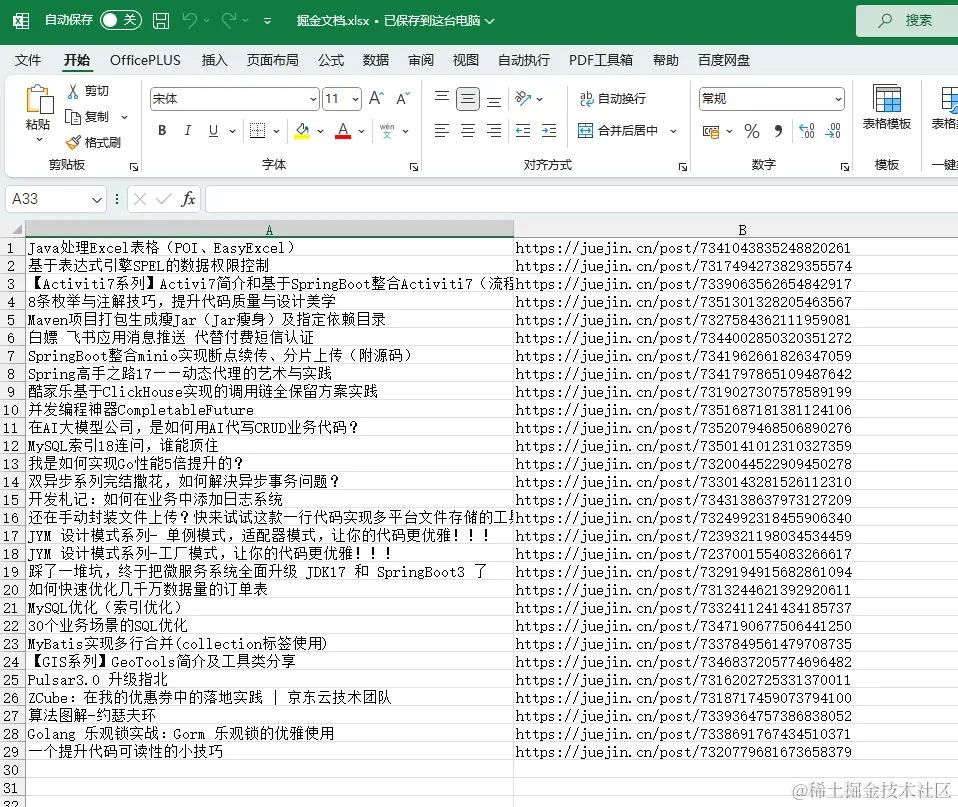Click the 格式刷 format painter button
This screenshot has width=958, height=807.
tap(93, 142)
